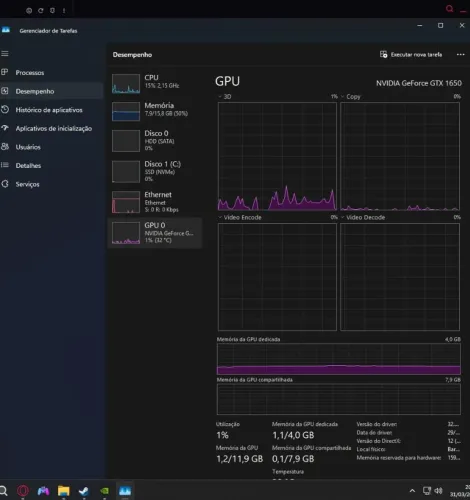Image resolution: width=470 pixels, height=500 pixels.
Task: Click the 1,1/4,0 GB dedicated memory value
Action: pyautogui.click(x=293, y=435)
